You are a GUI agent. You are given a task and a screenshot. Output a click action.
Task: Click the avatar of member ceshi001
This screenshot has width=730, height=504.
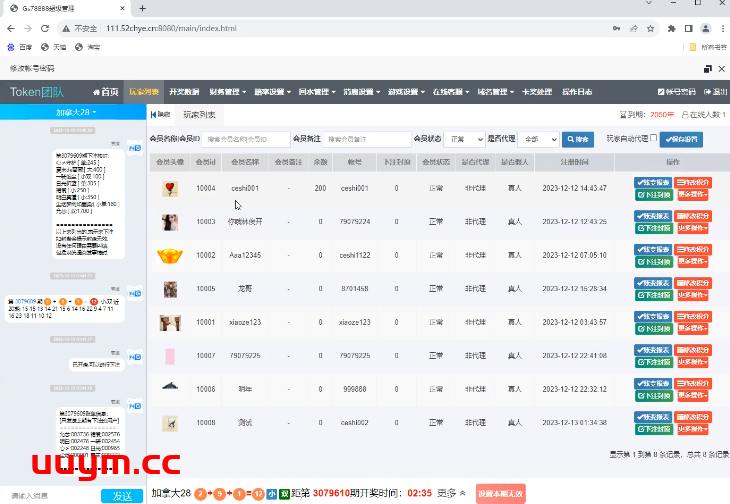[x=170, y=188]
